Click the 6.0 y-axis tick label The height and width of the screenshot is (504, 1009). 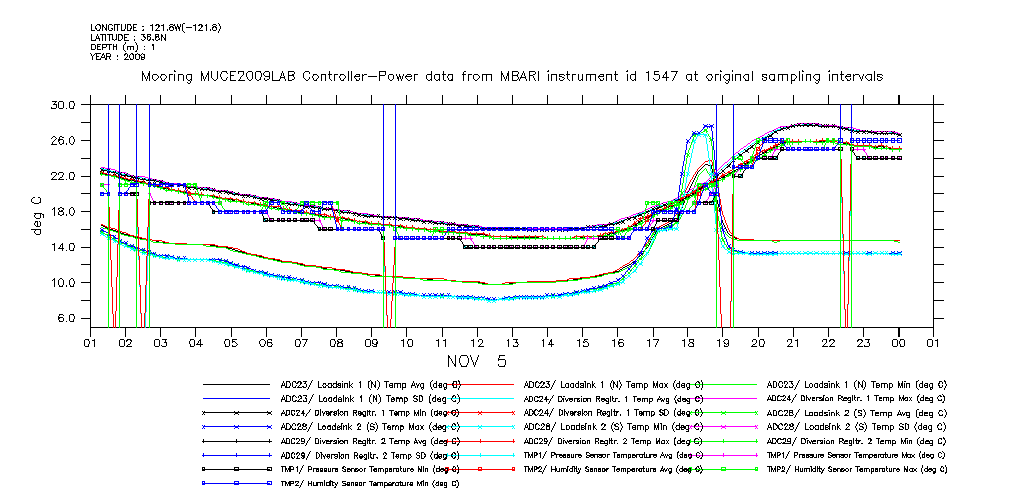pos(66,318)
